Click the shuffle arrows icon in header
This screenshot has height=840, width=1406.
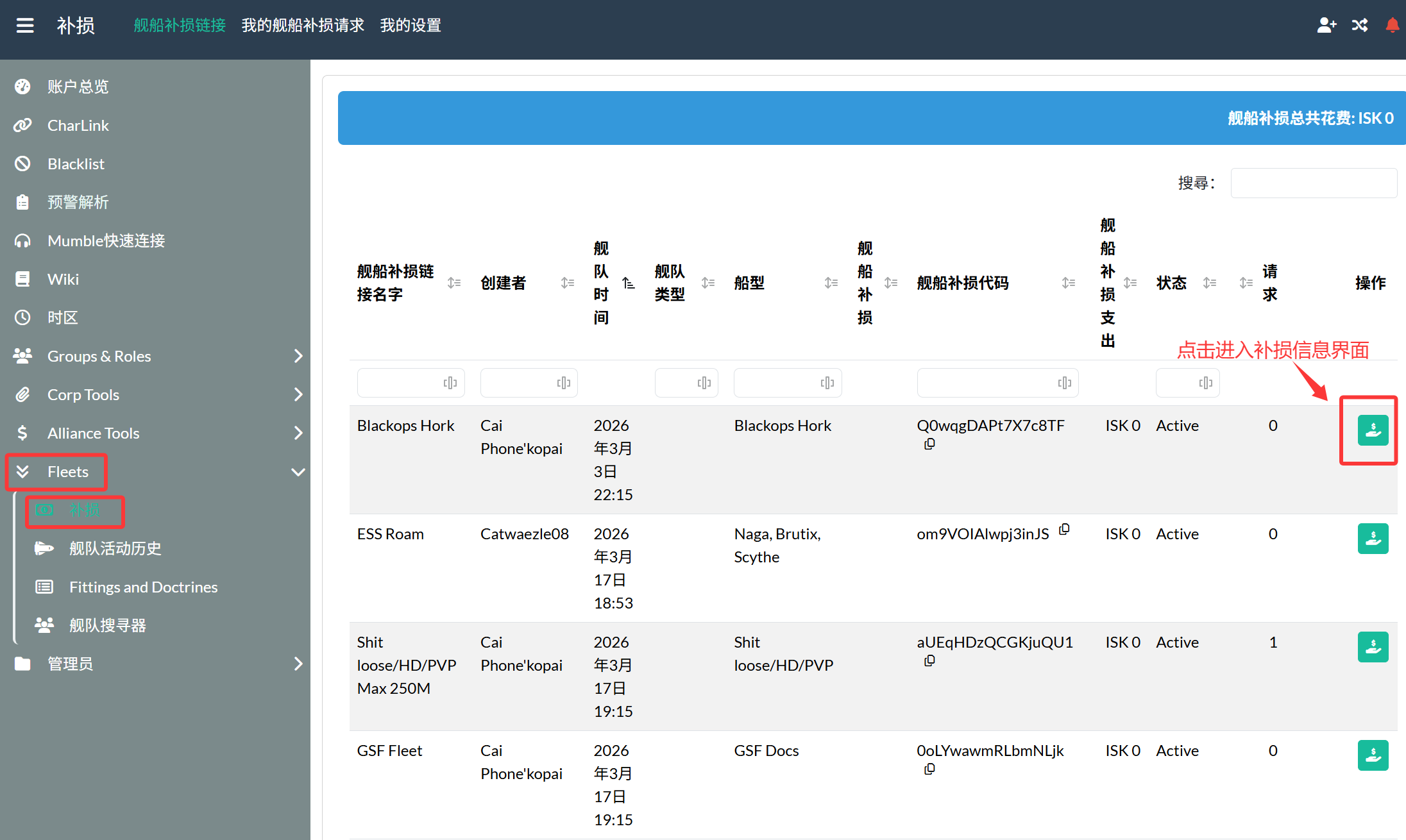point(1360,25)
